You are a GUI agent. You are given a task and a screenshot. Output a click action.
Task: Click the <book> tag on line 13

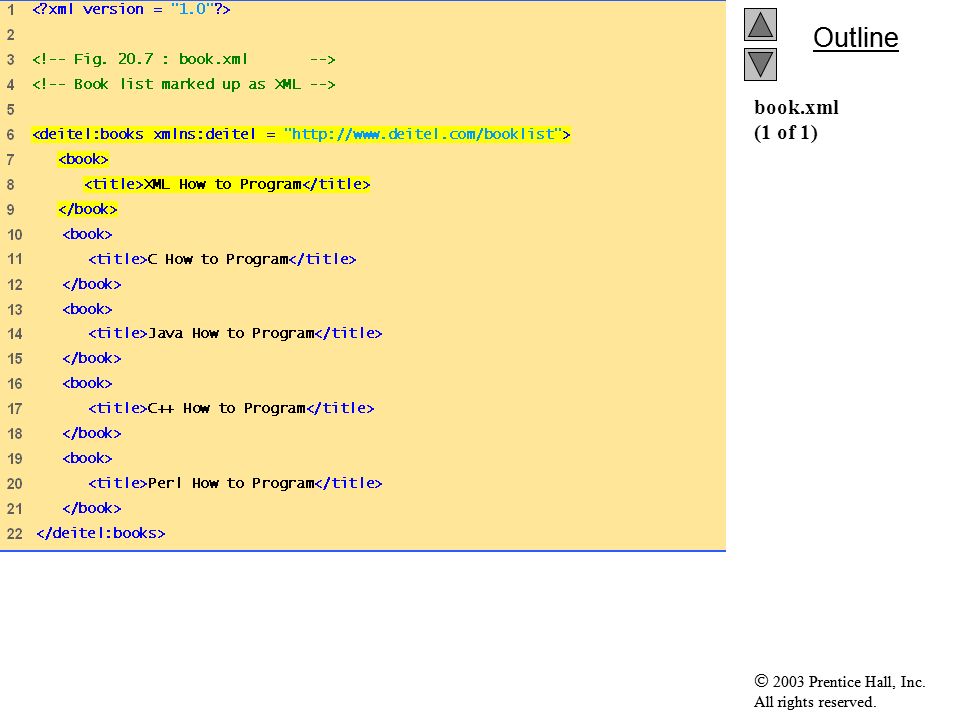point(87,309)
